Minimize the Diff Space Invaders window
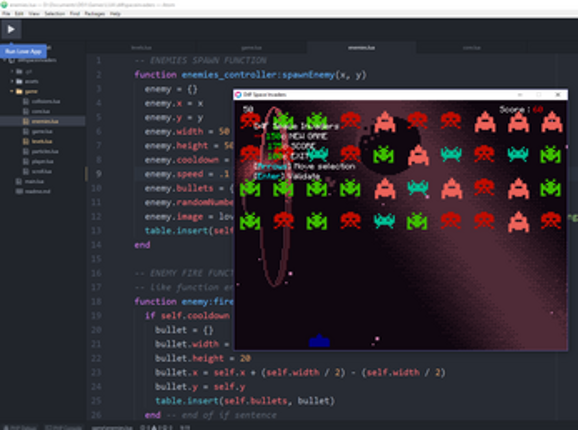Image resolution: width=578 pixels, height=430 pixels. point(520,95)
